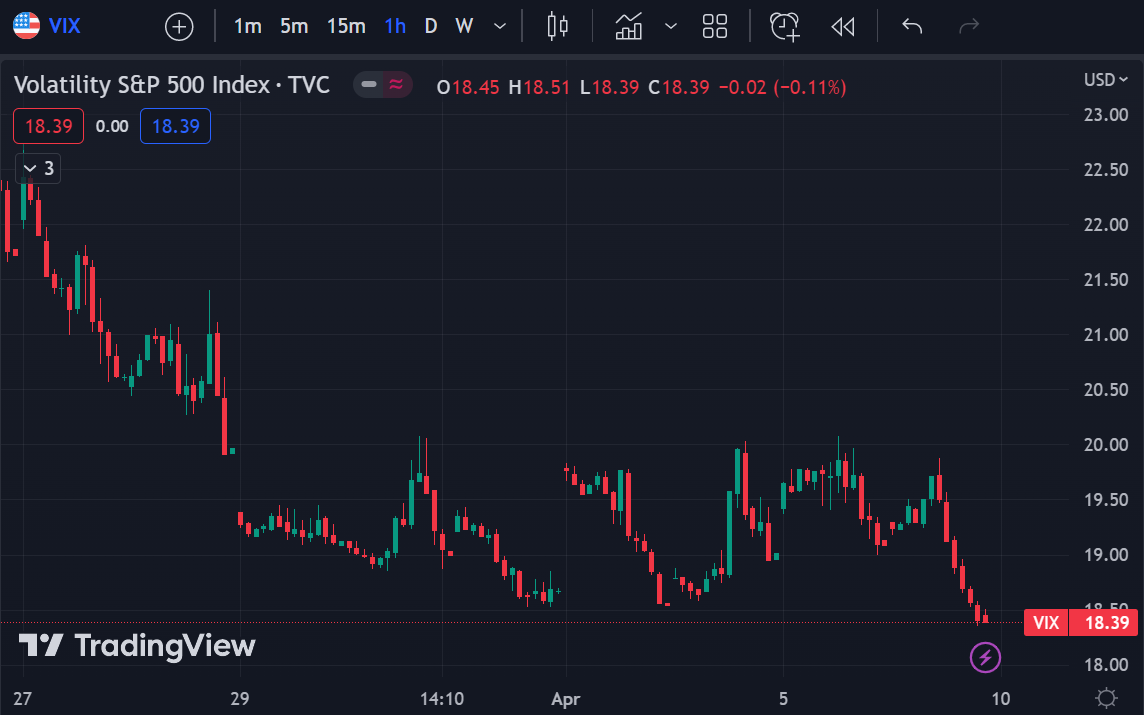Screen dimensions: 1144x715
Task: Click the 0.00 spread value
Action: pos(112,126)
